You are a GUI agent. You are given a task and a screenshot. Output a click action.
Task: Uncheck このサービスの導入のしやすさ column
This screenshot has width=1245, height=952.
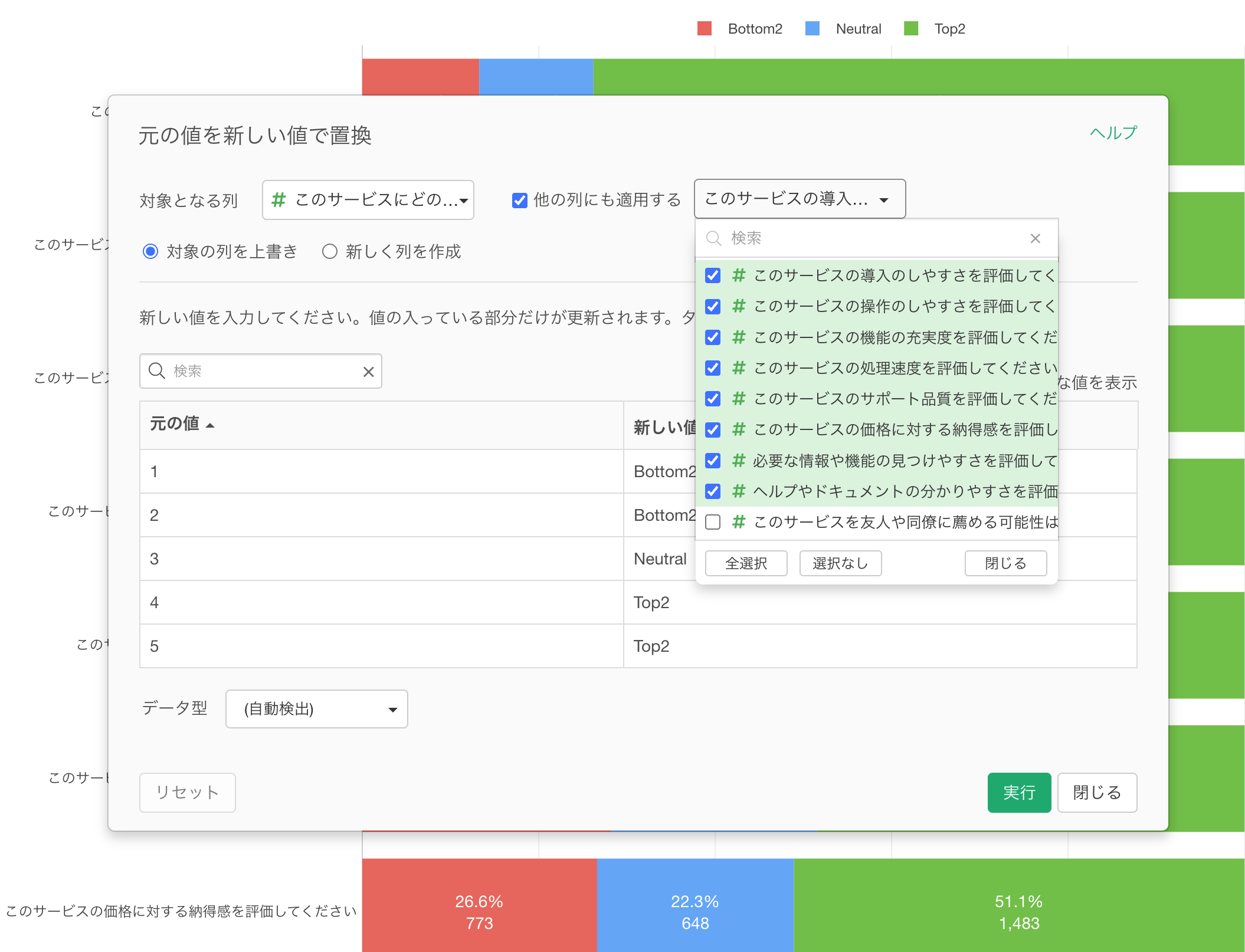pos(713,275)
